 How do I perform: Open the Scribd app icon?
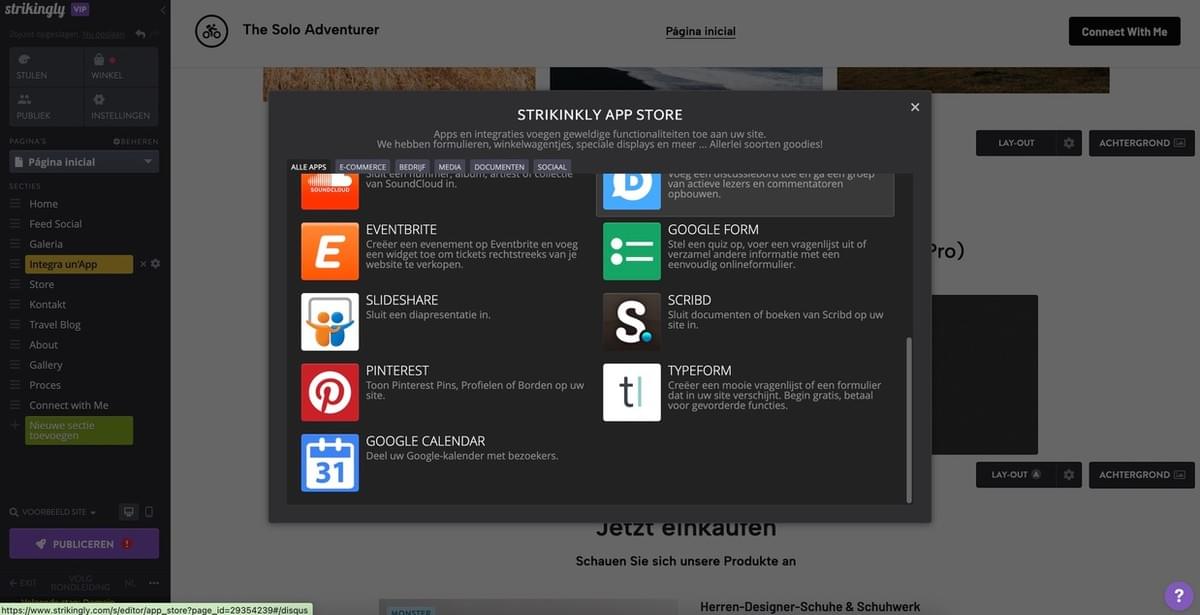pyautogui.click(x=632, y=321)
